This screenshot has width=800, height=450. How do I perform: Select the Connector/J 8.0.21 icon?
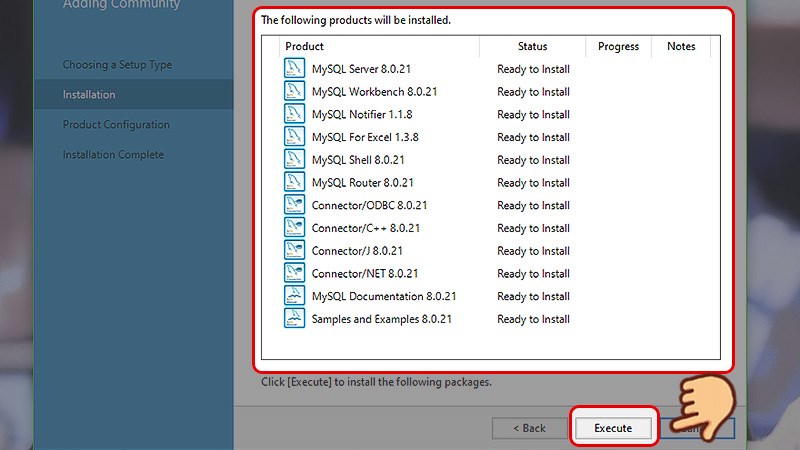(x=294, y=251)
